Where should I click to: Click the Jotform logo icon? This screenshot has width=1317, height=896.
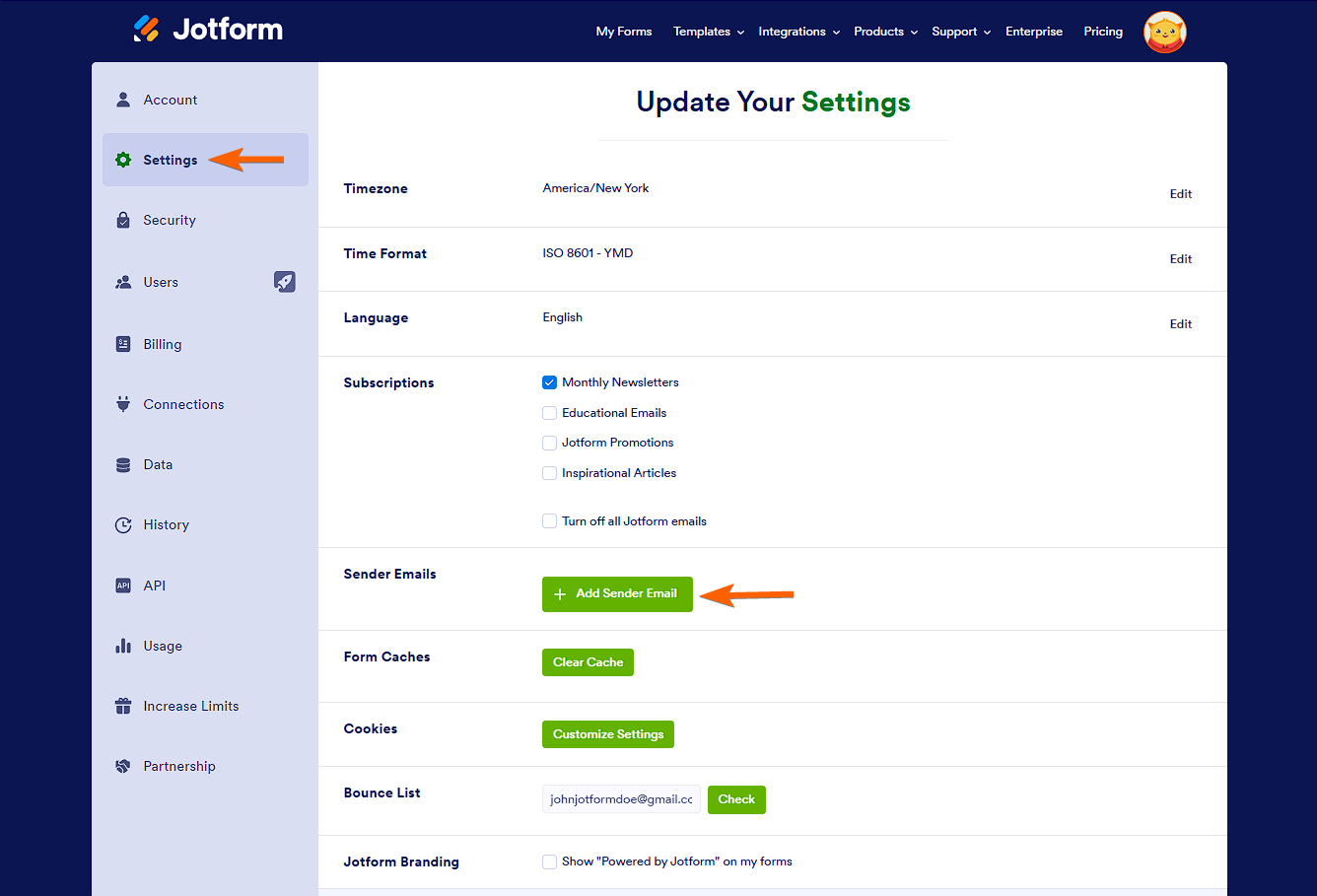[x=146, y=30]
